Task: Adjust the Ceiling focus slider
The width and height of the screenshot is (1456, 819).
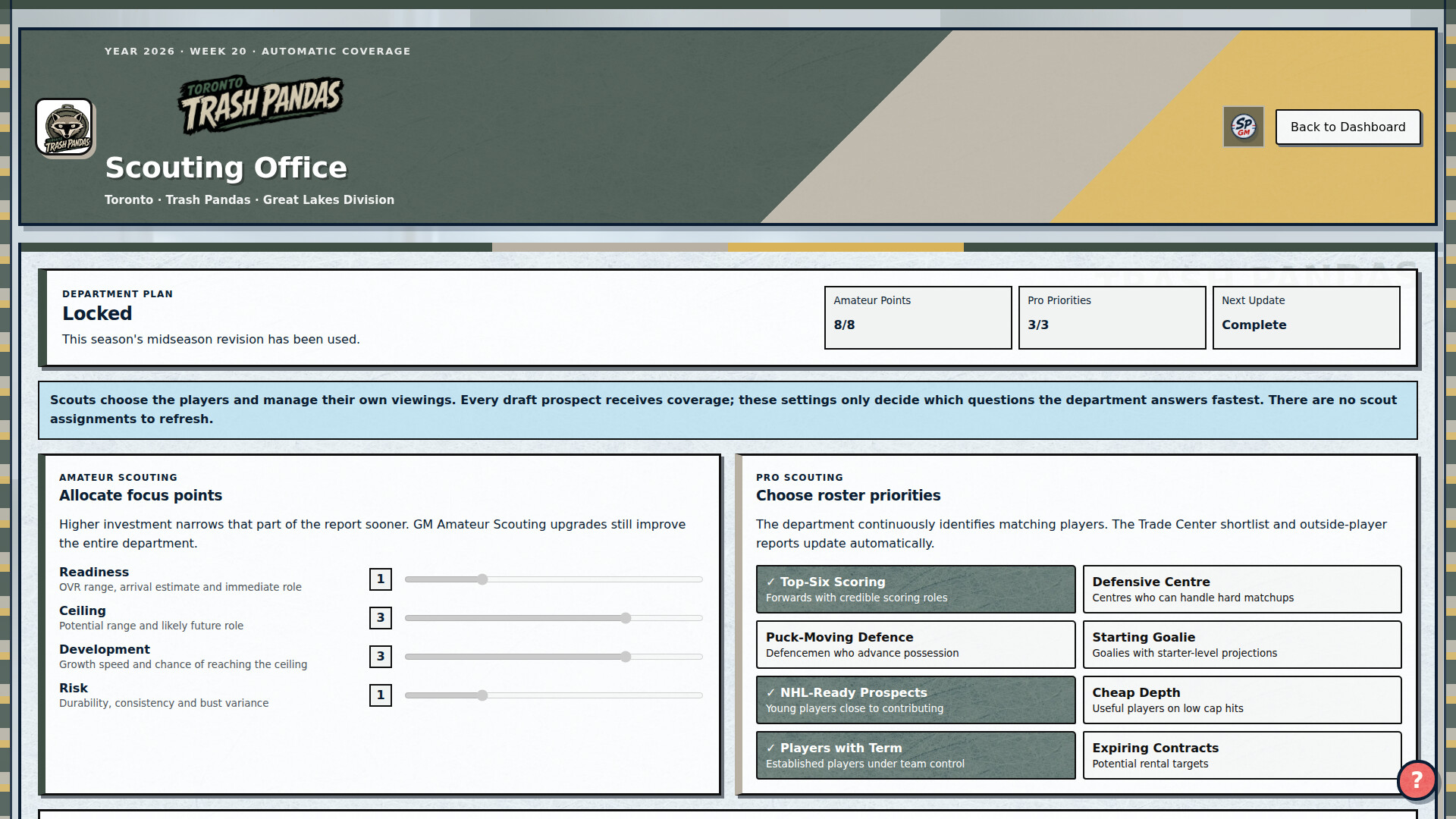Action: tap(554, 618)
